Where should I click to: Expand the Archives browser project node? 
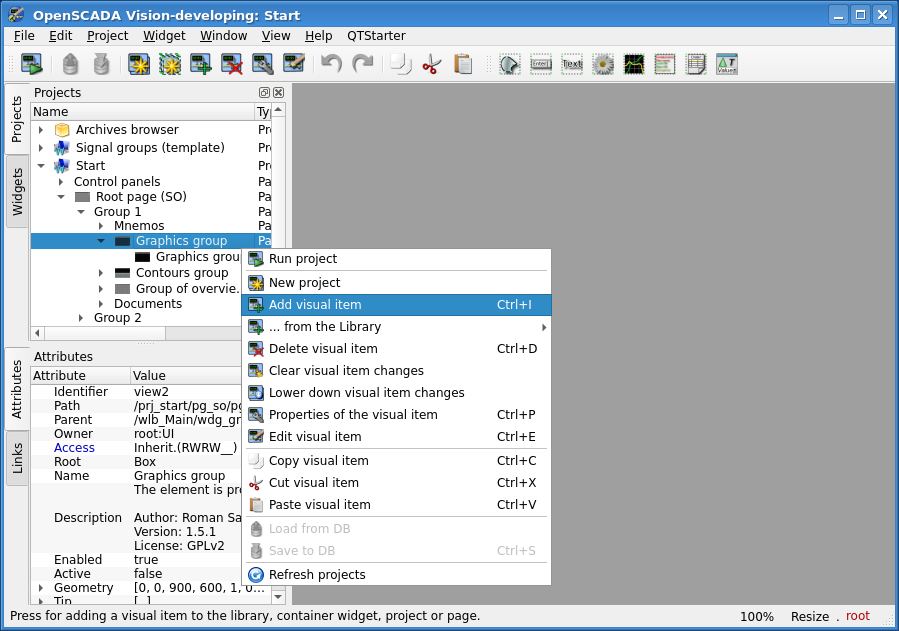(x=41, y=130)
